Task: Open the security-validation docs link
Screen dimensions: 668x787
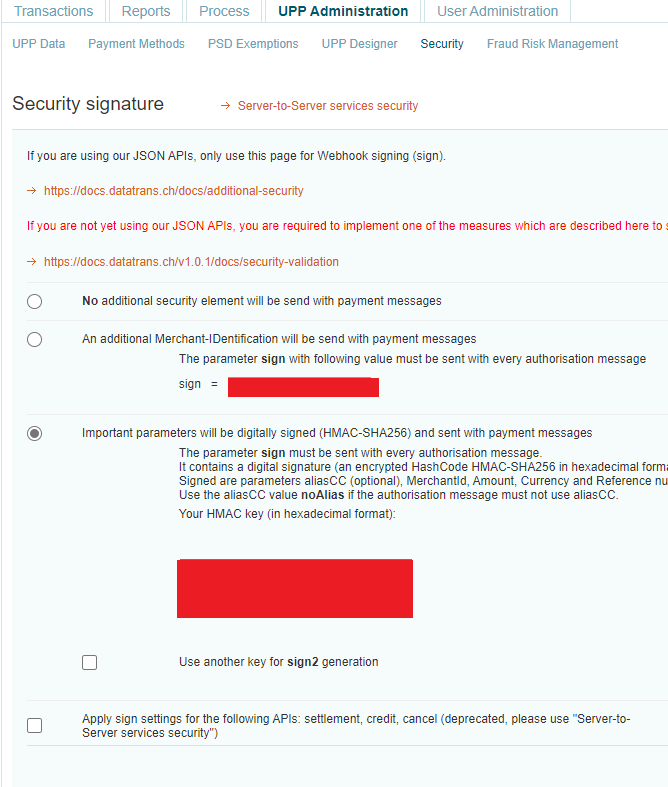Action: click(x=191, y=262)
